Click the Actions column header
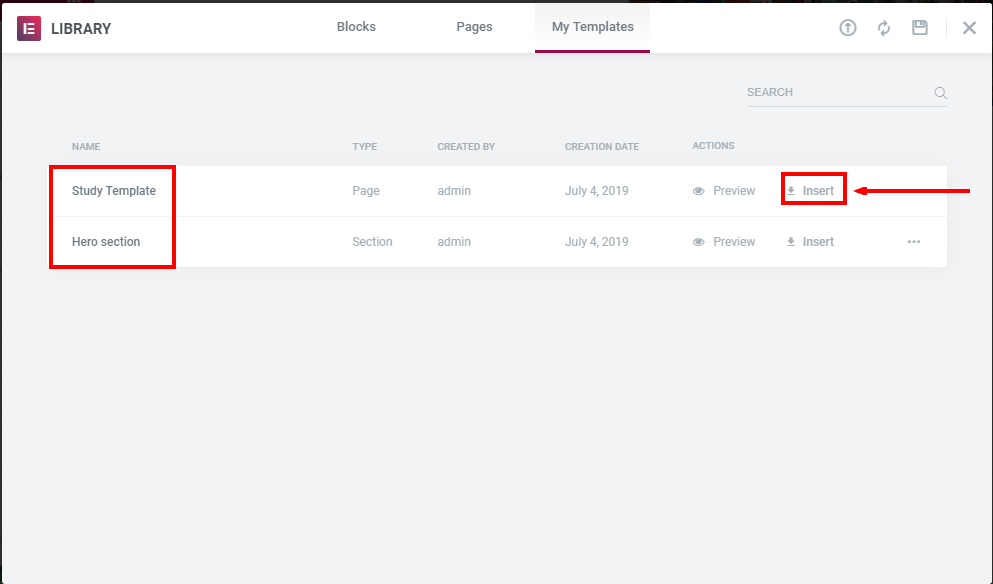 713,146
